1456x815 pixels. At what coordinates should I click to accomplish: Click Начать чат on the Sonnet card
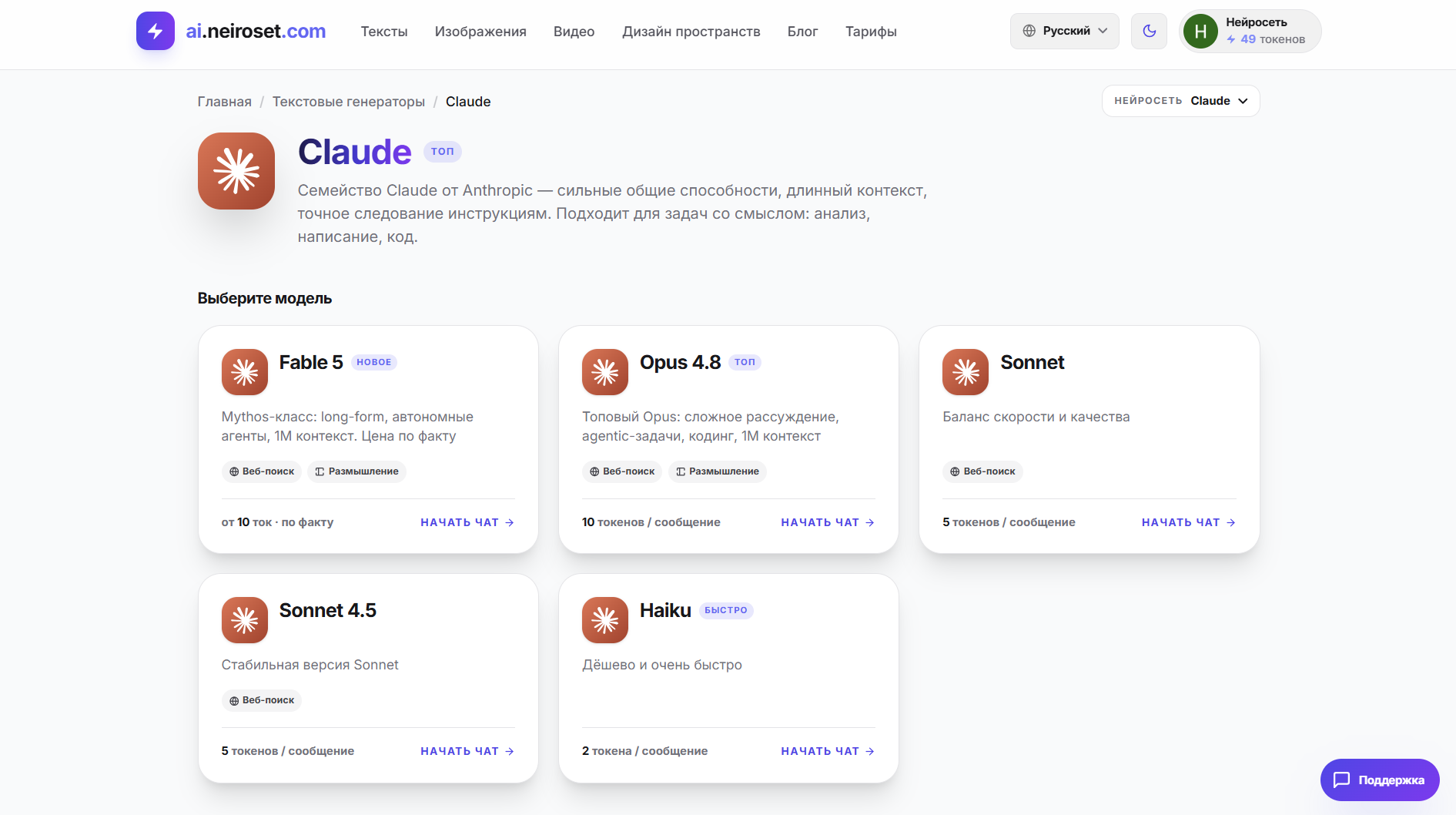(x=1188, y=522)
